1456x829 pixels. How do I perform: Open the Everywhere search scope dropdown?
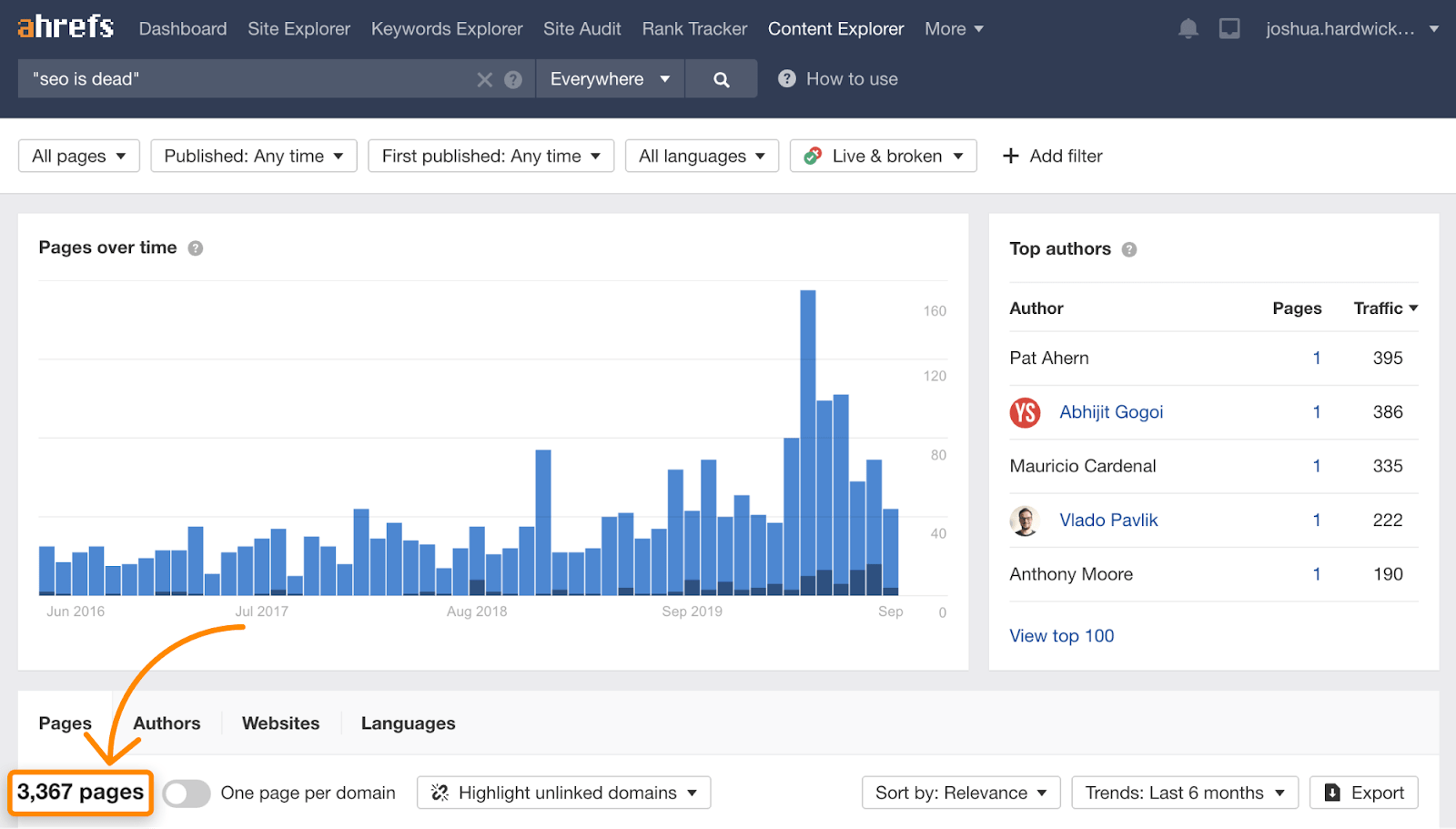point(610,80)
